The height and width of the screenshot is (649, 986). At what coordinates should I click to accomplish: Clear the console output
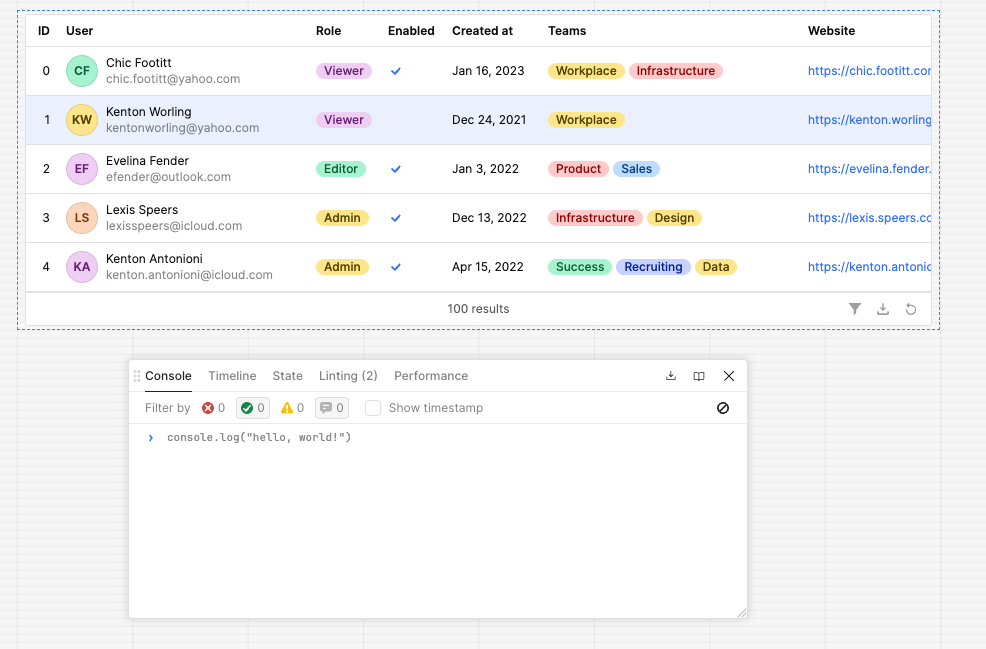point(723,408)
